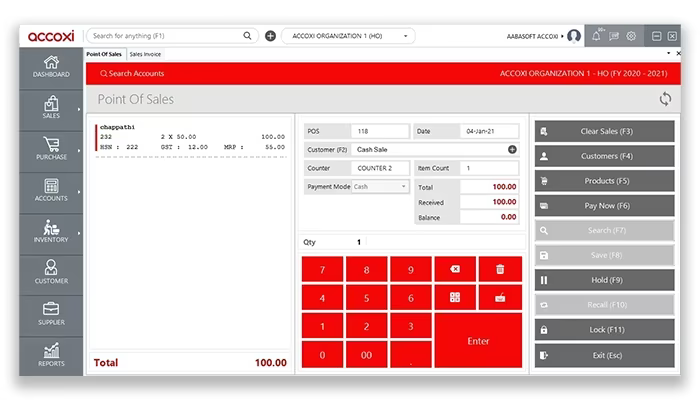Open the Reports sidebar section
The height and width of the screenshot is (400, 700).
[x=51, y=355]
